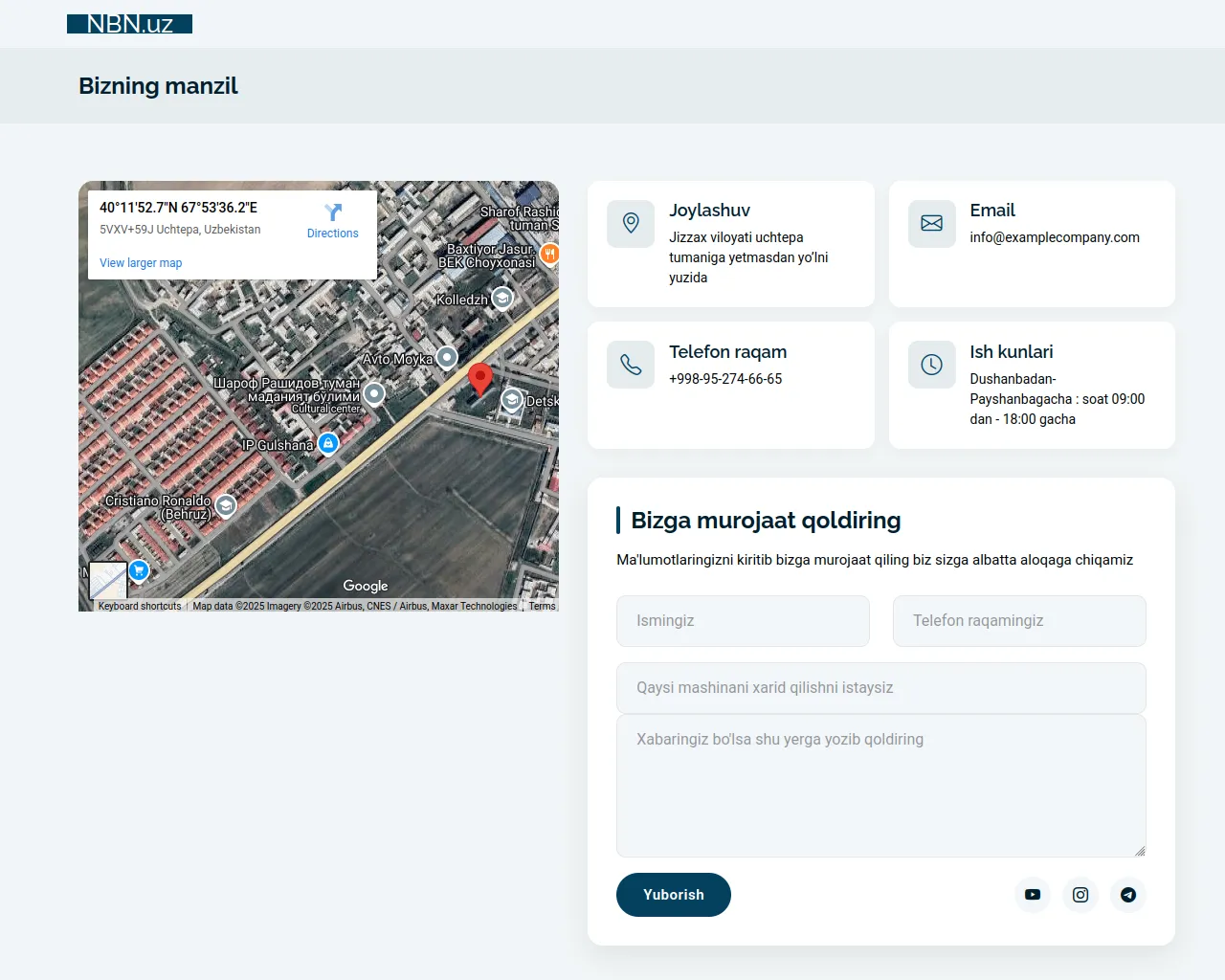This screenshot has height=980, width=1225.
Task: Get Directions on the map
Action: pos(332,221)
